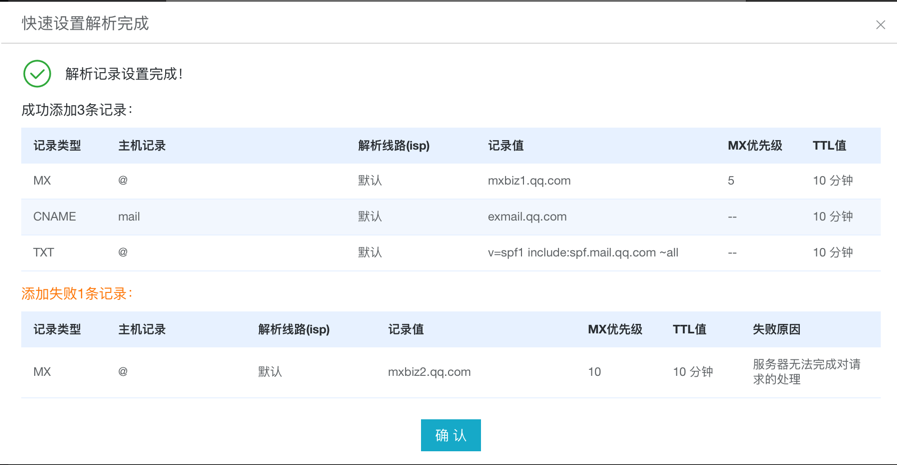The height and width of the screenshot is (465, 897).
Task: Click the green success checkmark icon
Action: 37,74
